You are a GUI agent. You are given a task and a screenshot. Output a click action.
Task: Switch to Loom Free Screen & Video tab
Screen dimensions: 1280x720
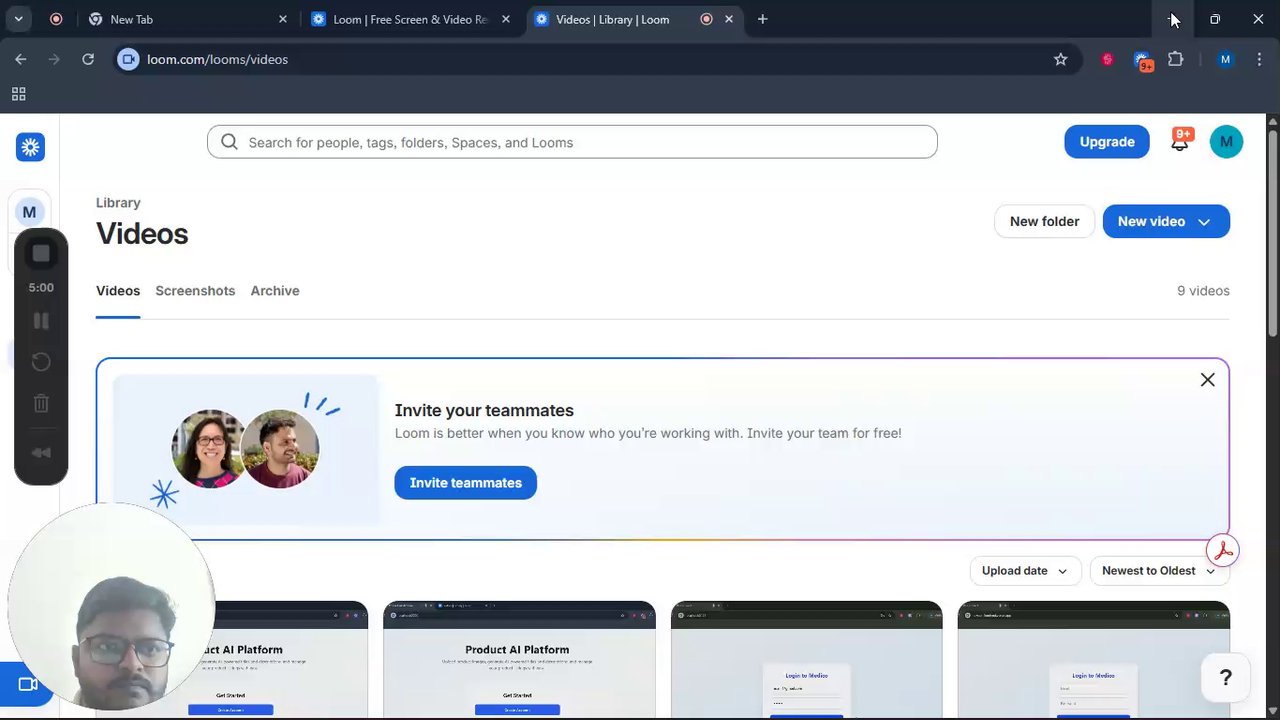[x=411, y=19]
